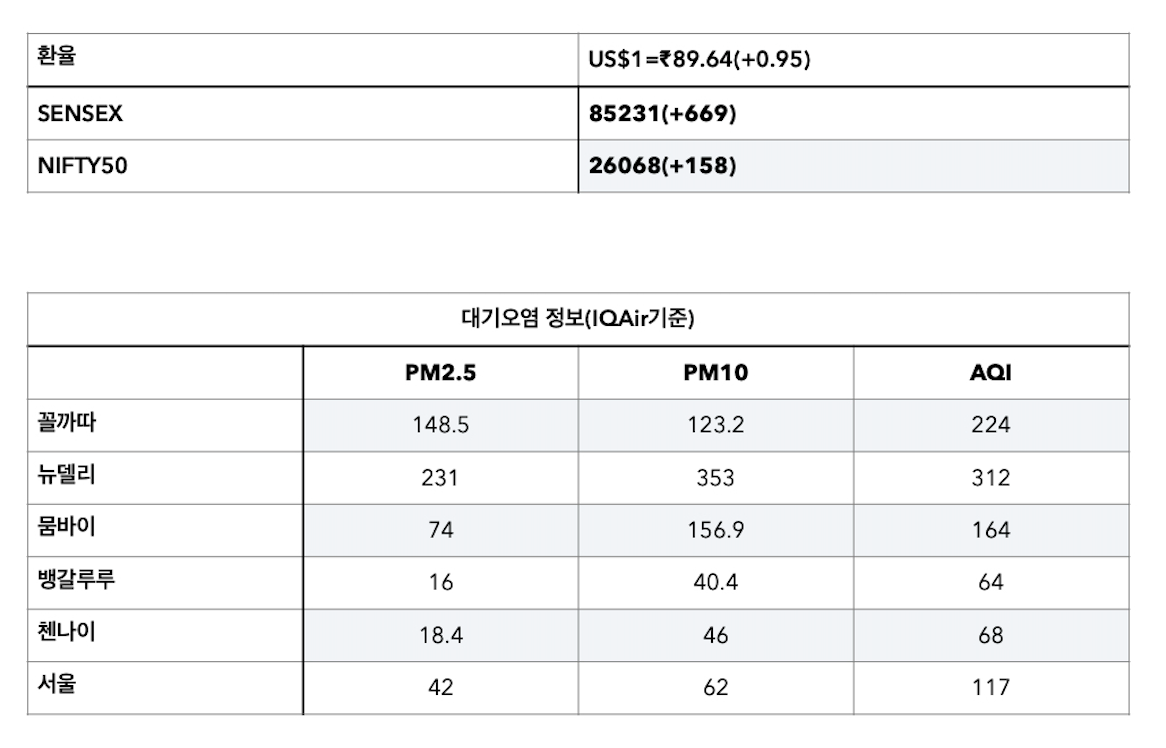Select 첸나이's PM2.5 value 18.4
Viewport: 1166px width, 748px height.
(440, 635)
